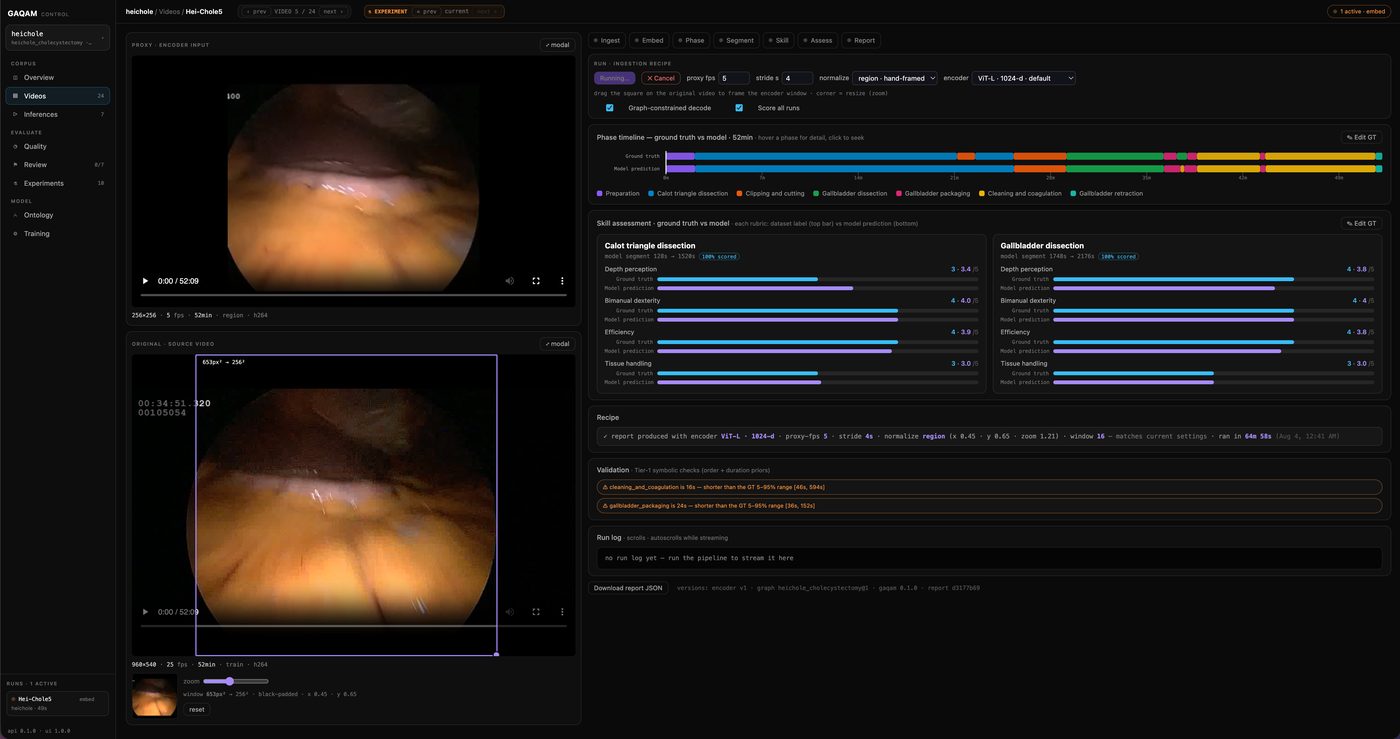The image size is (1400, 739).
Task: Open the heichole dataset selector
Action: (x=58, y=38)
